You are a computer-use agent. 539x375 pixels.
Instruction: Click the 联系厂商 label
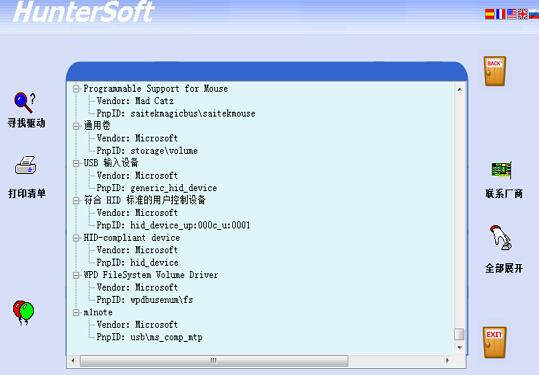[x=504, y=194]
